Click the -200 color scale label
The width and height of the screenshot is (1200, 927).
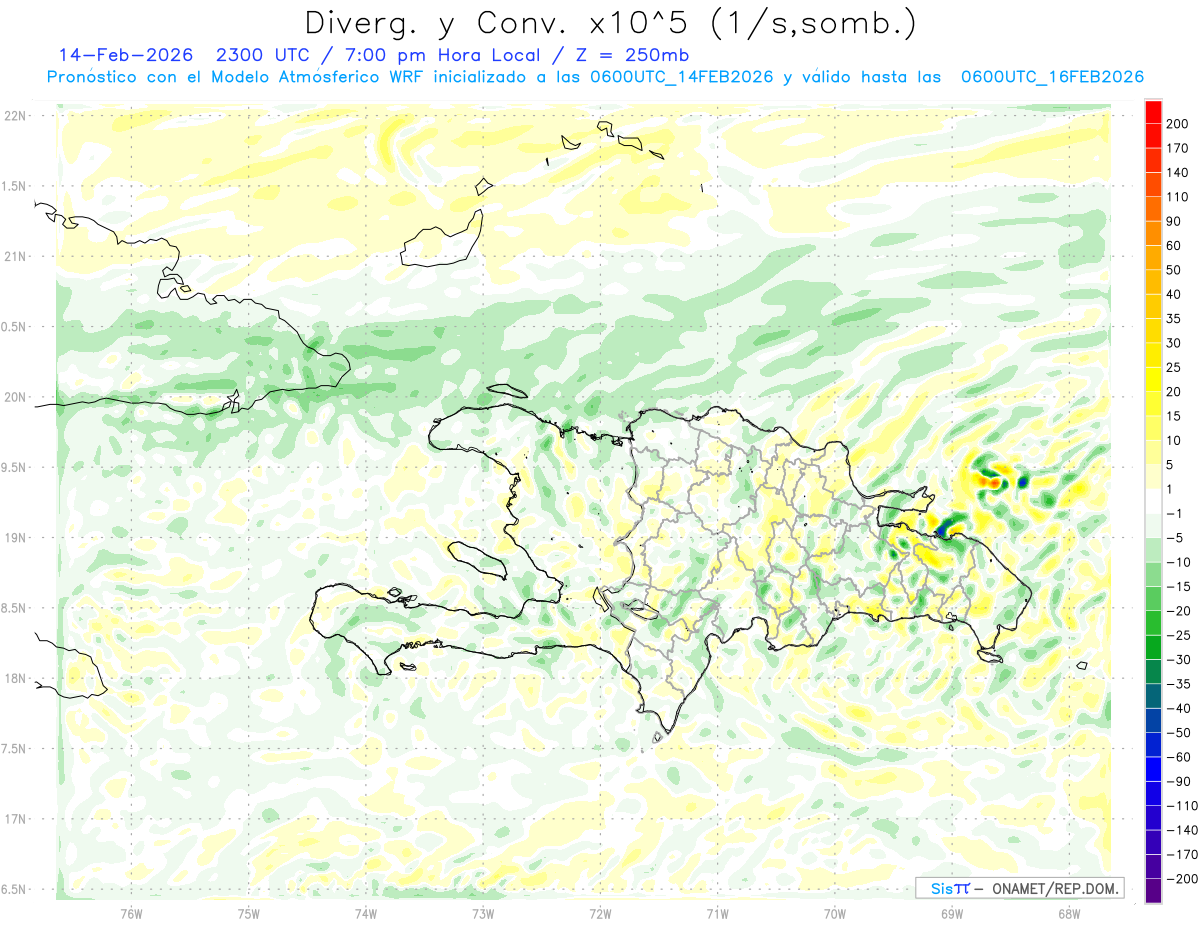click(1182, 878)
